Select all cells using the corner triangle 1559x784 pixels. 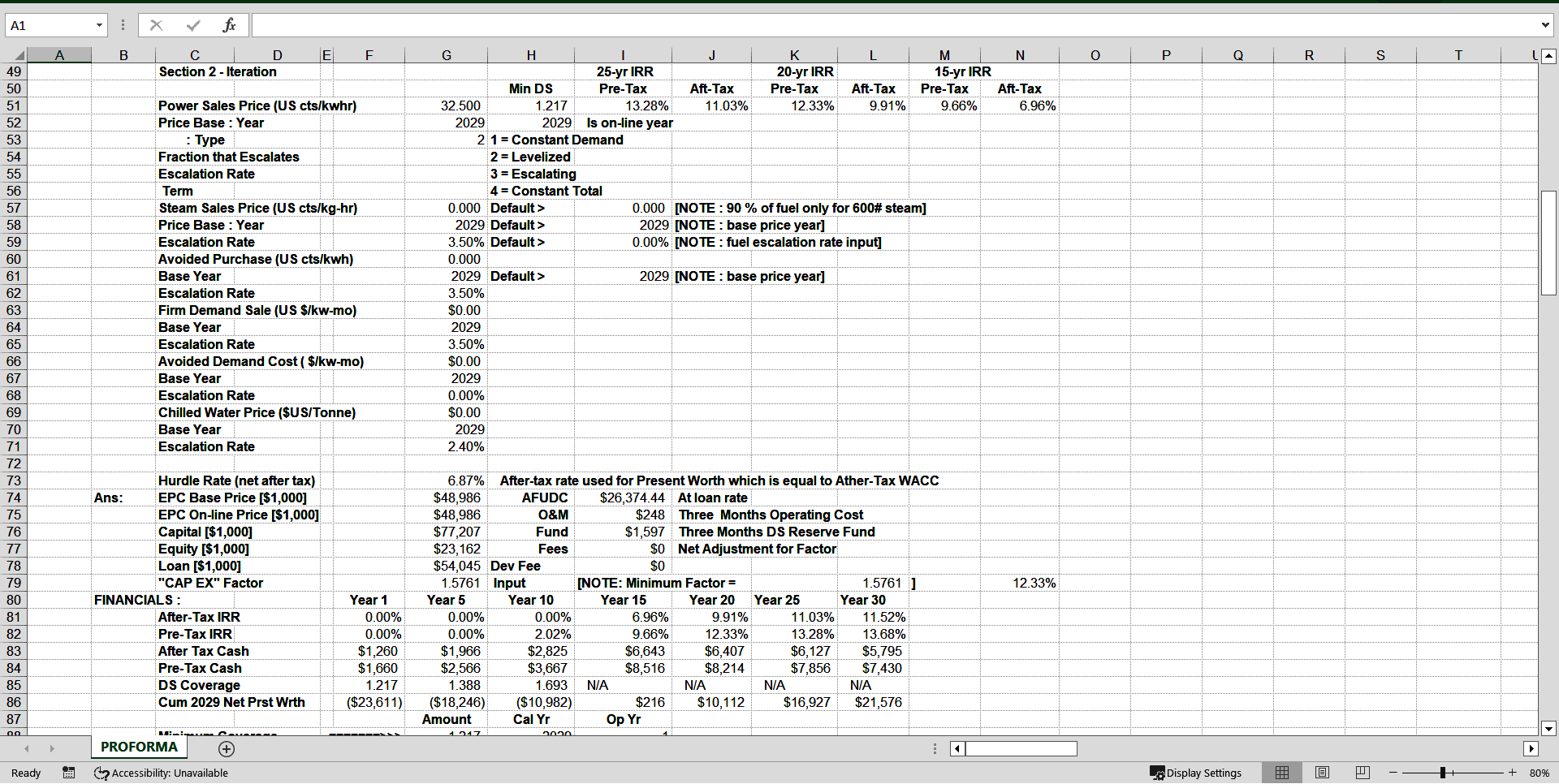19,54
